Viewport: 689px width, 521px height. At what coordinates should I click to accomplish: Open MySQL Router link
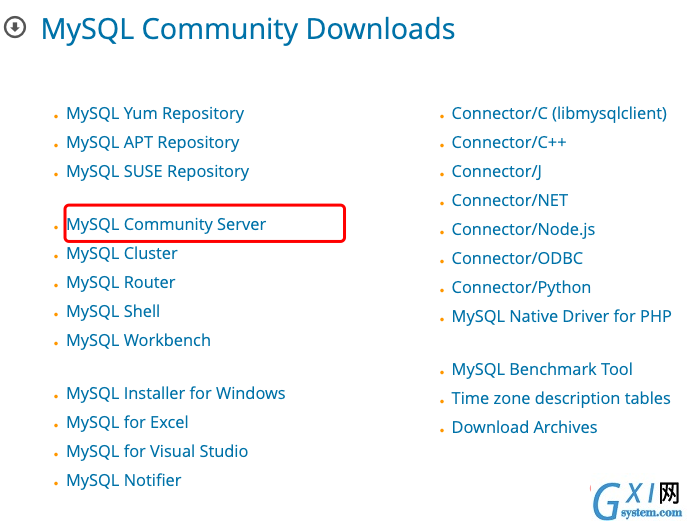coord(120,282)
